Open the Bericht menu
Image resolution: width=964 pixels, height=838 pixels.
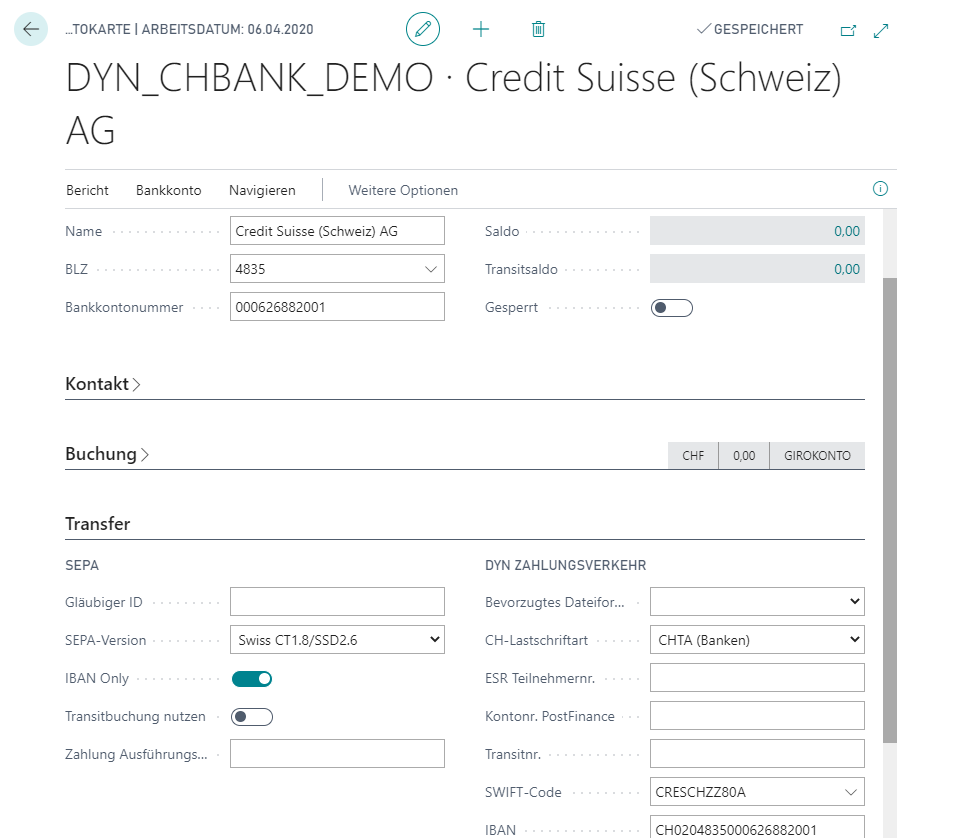[x=87, y=190]
